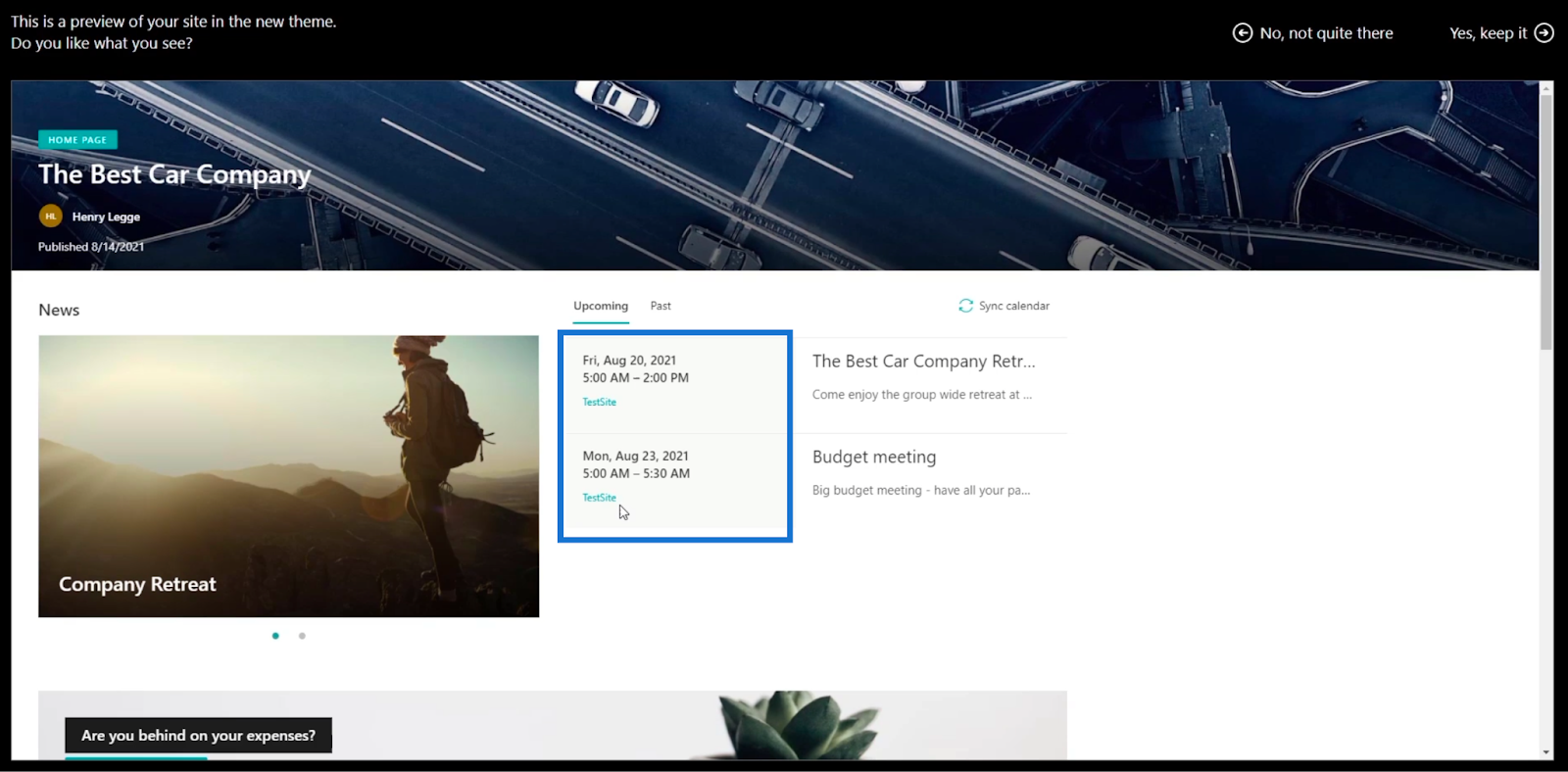Reject the theme with 'No, not quite there'
Screen dimensions: 1568x772
(x=1312, y=33)
